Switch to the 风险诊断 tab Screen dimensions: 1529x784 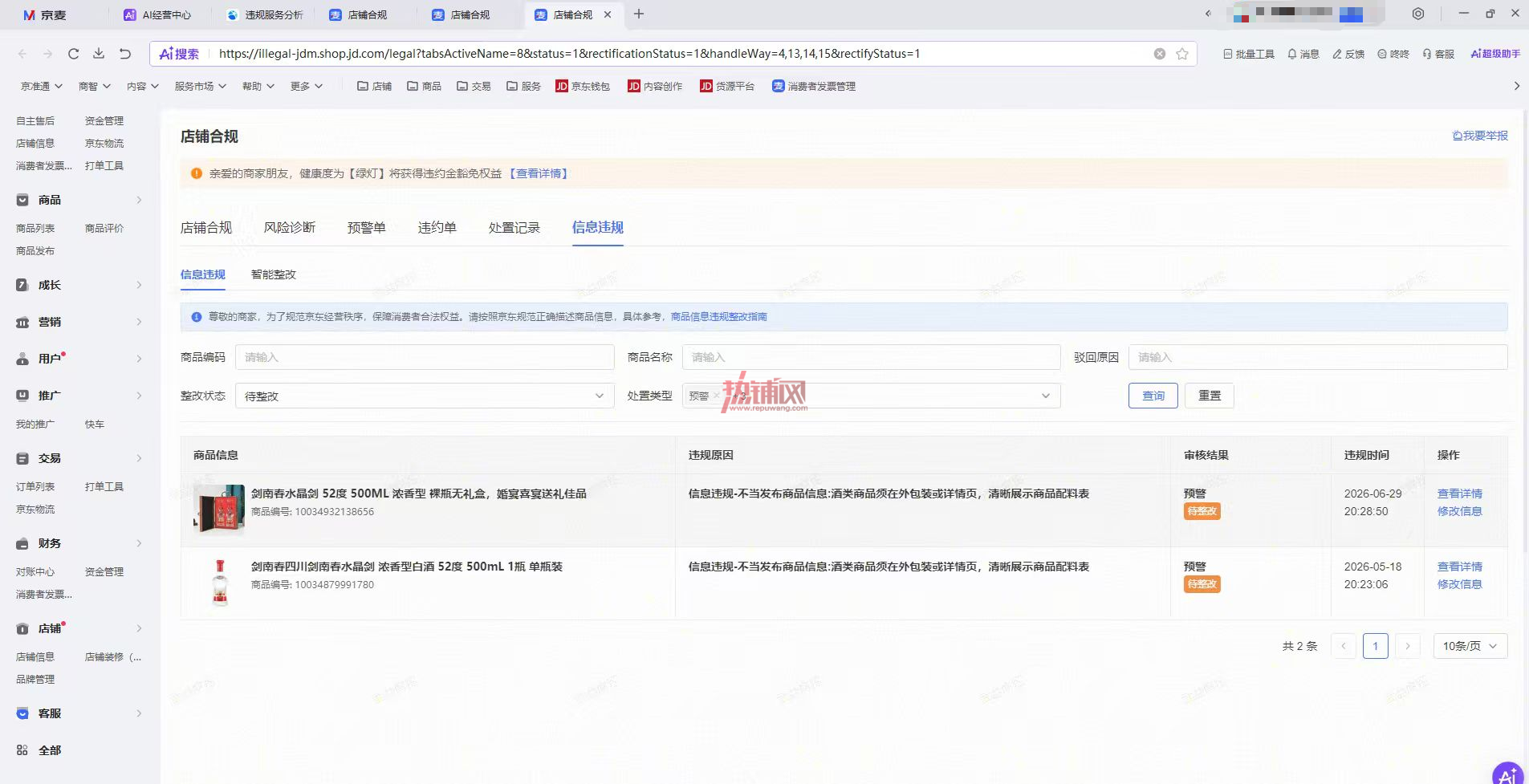click(x=290, y=228)
